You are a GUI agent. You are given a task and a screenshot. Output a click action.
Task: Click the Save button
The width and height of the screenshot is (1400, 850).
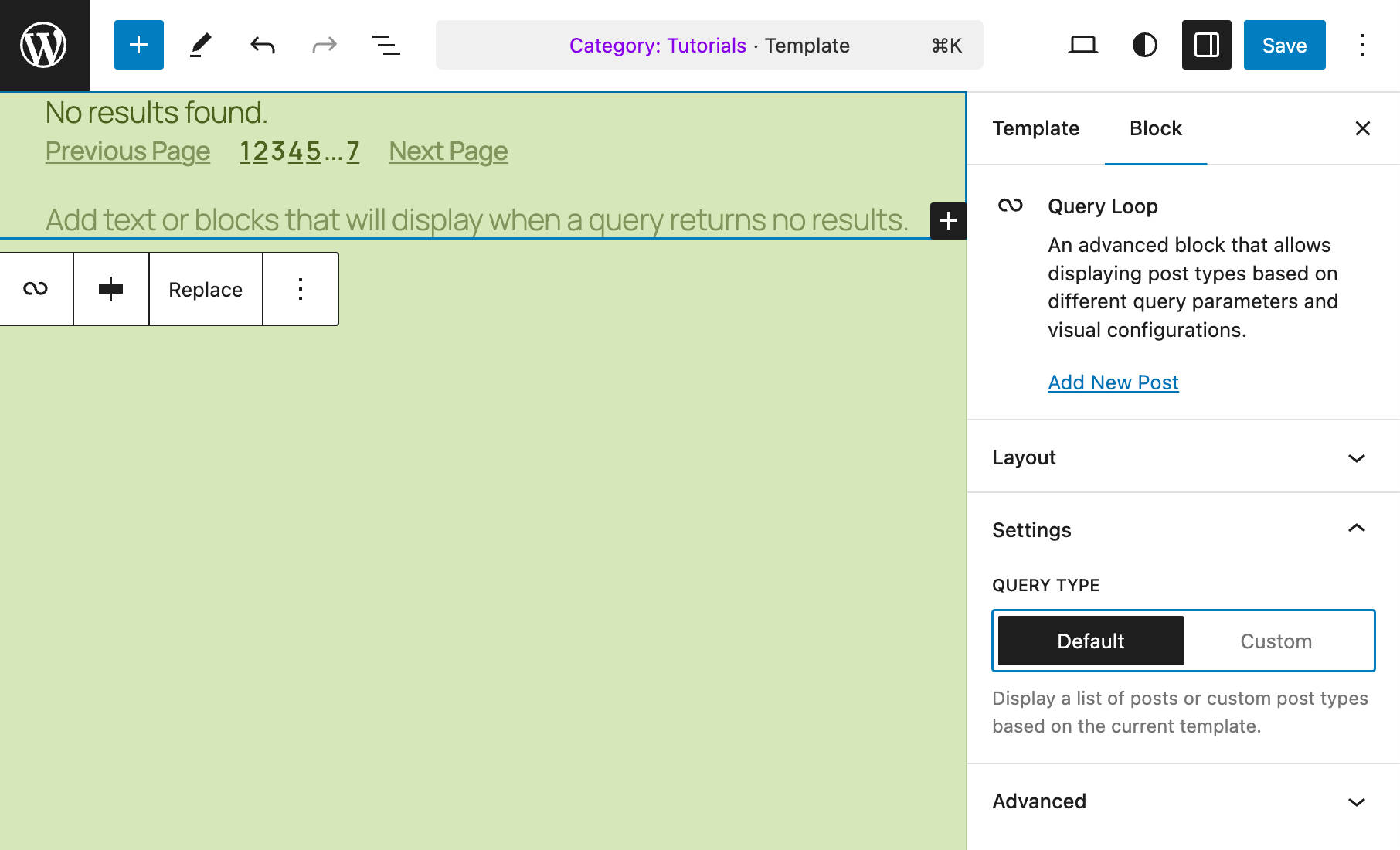(x=1284, y=45)
